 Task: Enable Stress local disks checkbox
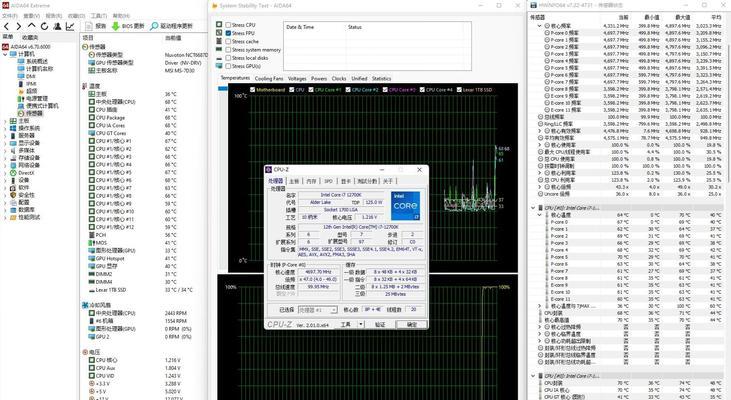click(x=228, y=58)
